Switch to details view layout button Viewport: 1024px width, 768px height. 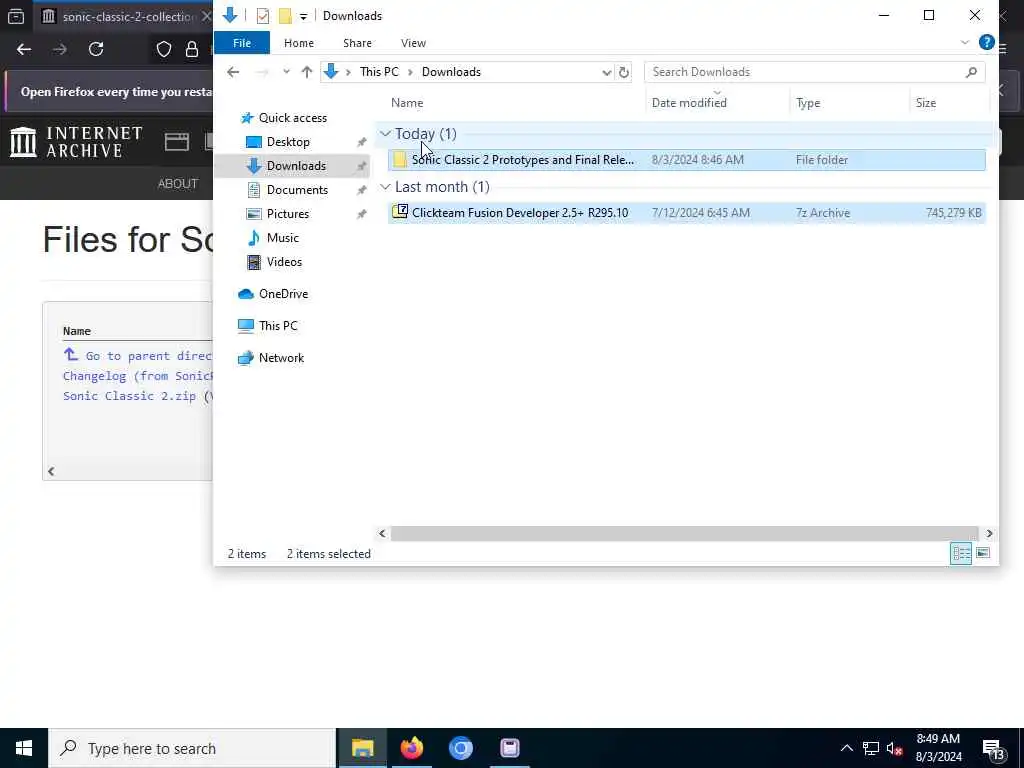click(x=961, y=554)
